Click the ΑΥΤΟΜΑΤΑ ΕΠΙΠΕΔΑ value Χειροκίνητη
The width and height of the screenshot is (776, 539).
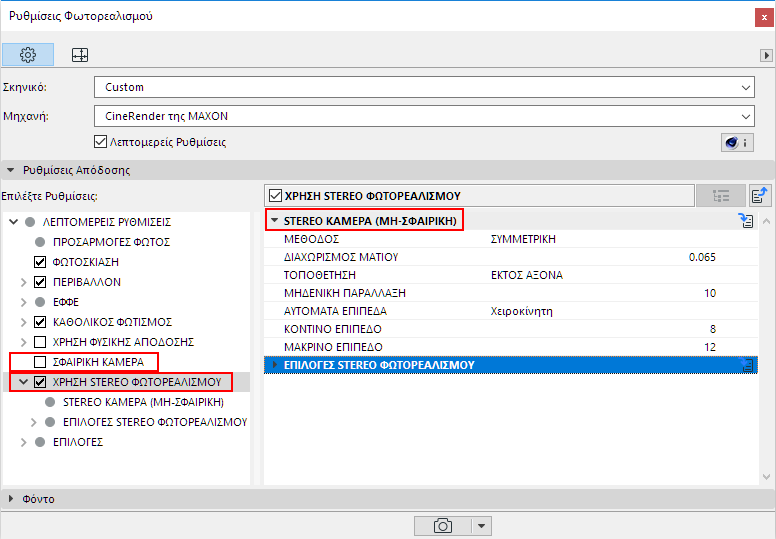pos(521,311)
